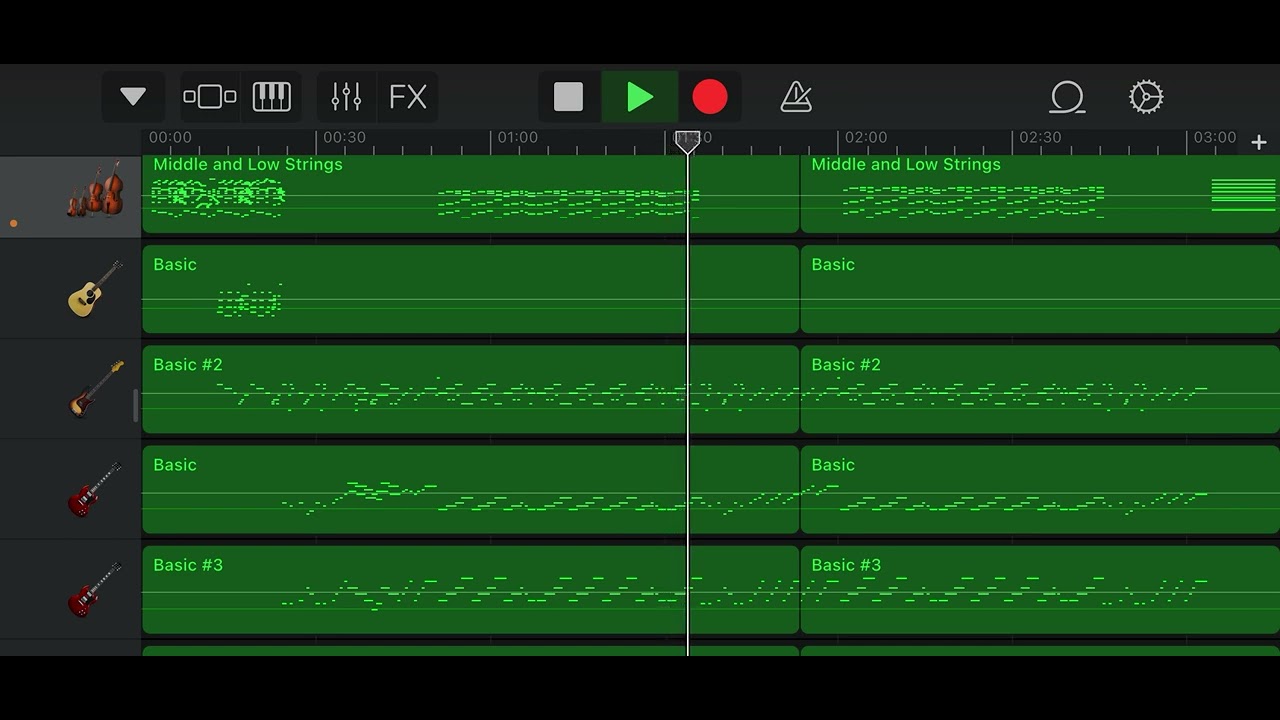Toggle the metronome
Screen dimensions: 1280x720
click(x=796, y=97)
